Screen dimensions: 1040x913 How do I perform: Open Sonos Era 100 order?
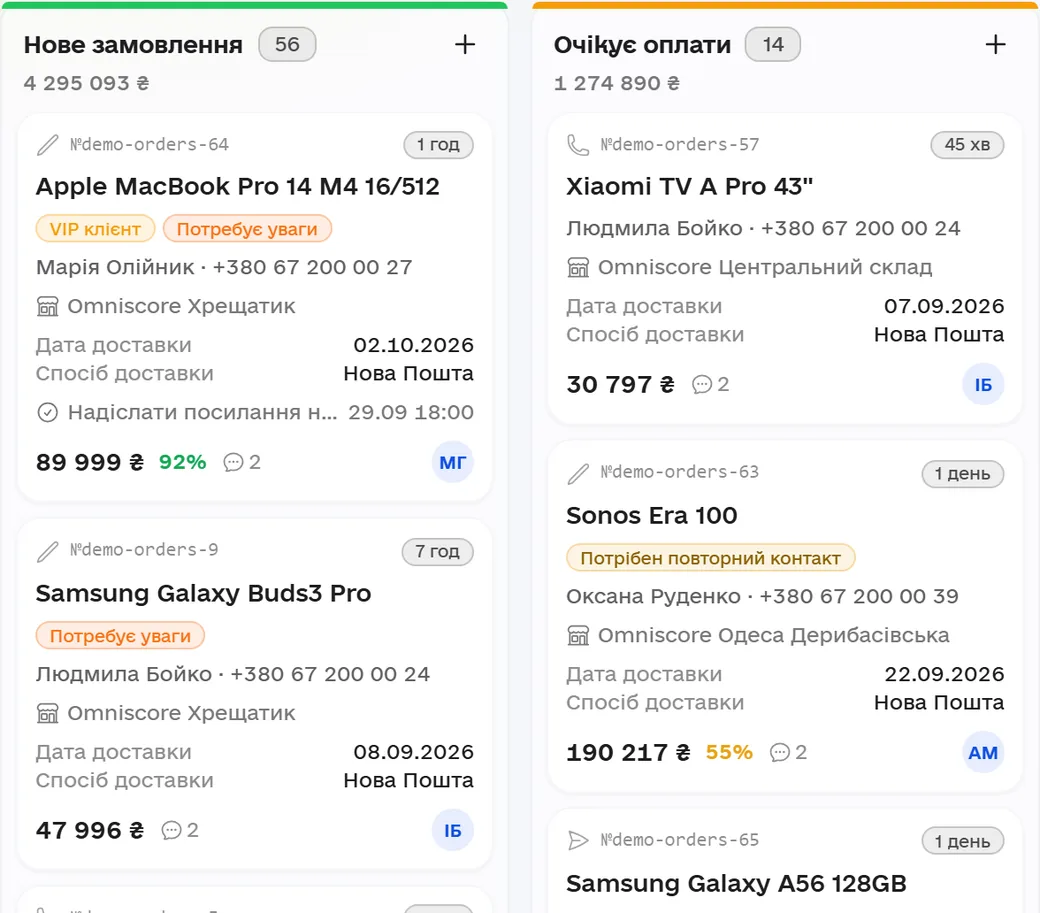coord(651,516)
